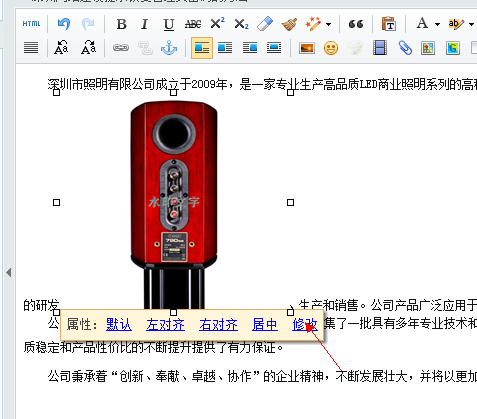The height and width of the screenshot is (419, 477).
Task: Insert attachment with paperclip icon
Action: (x=405, y=48)
